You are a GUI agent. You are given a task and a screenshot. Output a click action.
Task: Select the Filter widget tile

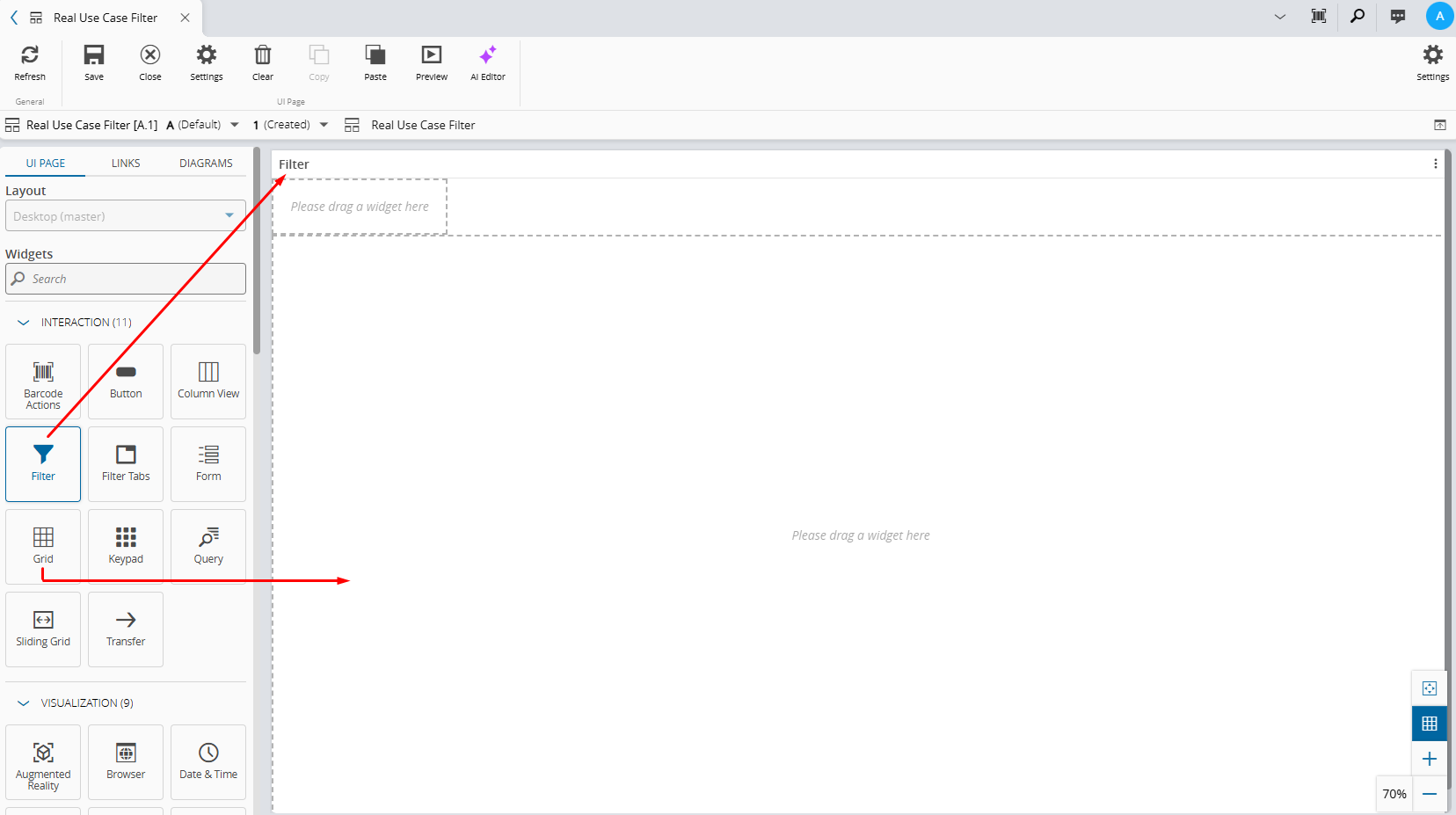(x=43, y=464)
